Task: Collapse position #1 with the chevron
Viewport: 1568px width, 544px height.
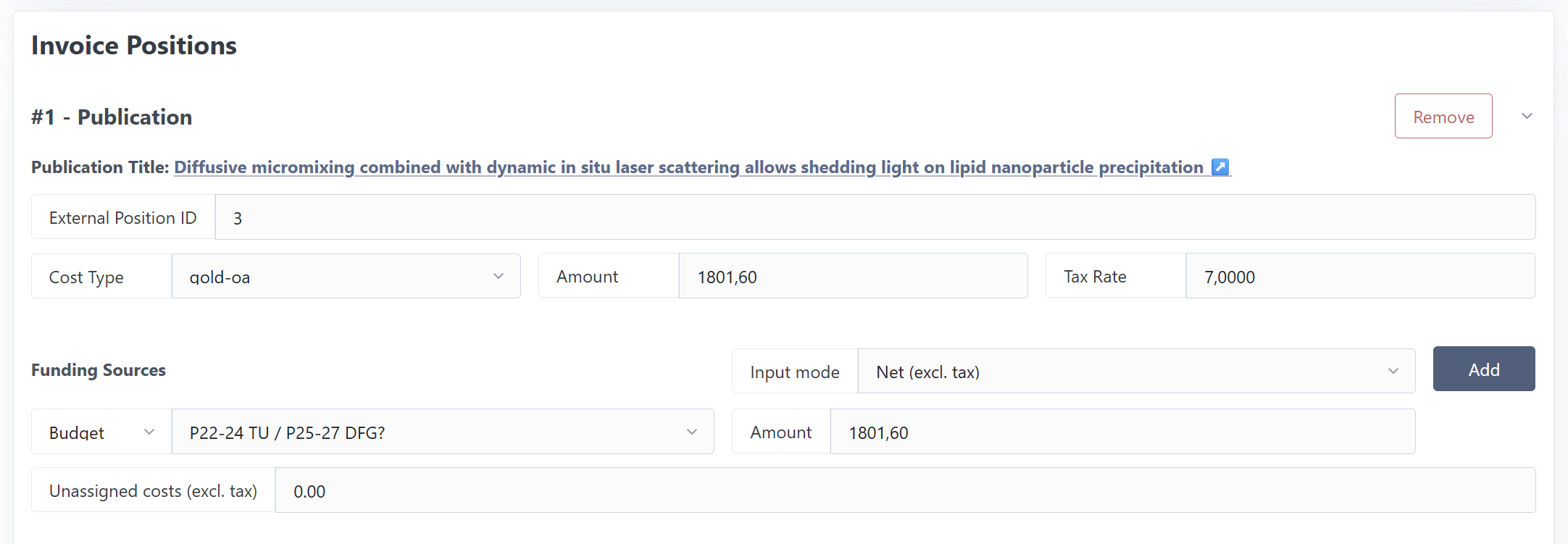Action: [x=1527, y=117]
